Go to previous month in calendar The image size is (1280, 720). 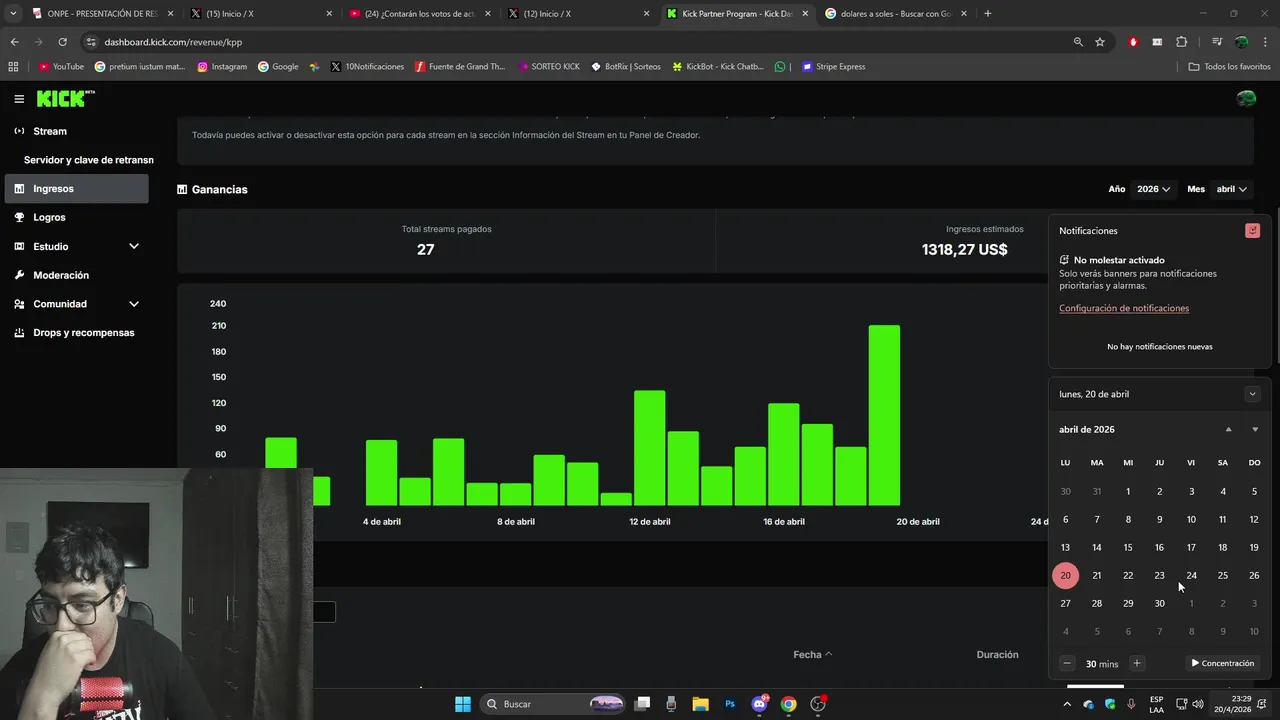(x=1228, y=429)
